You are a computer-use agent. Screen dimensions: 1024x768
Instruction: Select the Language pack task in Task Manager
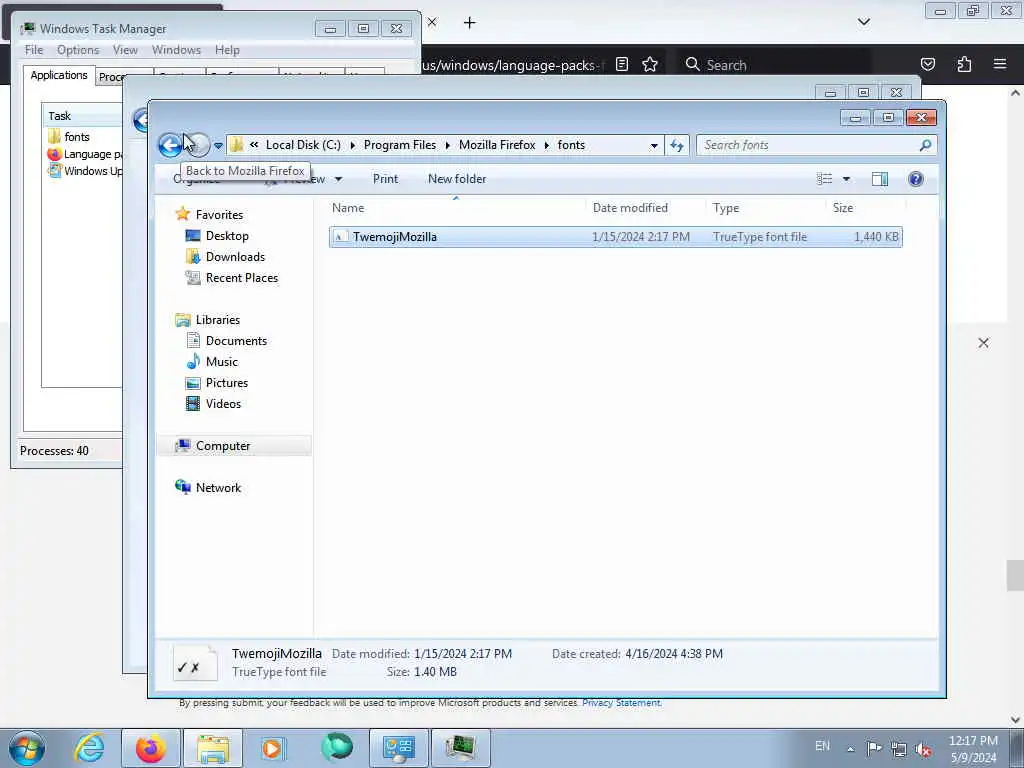(84, 154)
